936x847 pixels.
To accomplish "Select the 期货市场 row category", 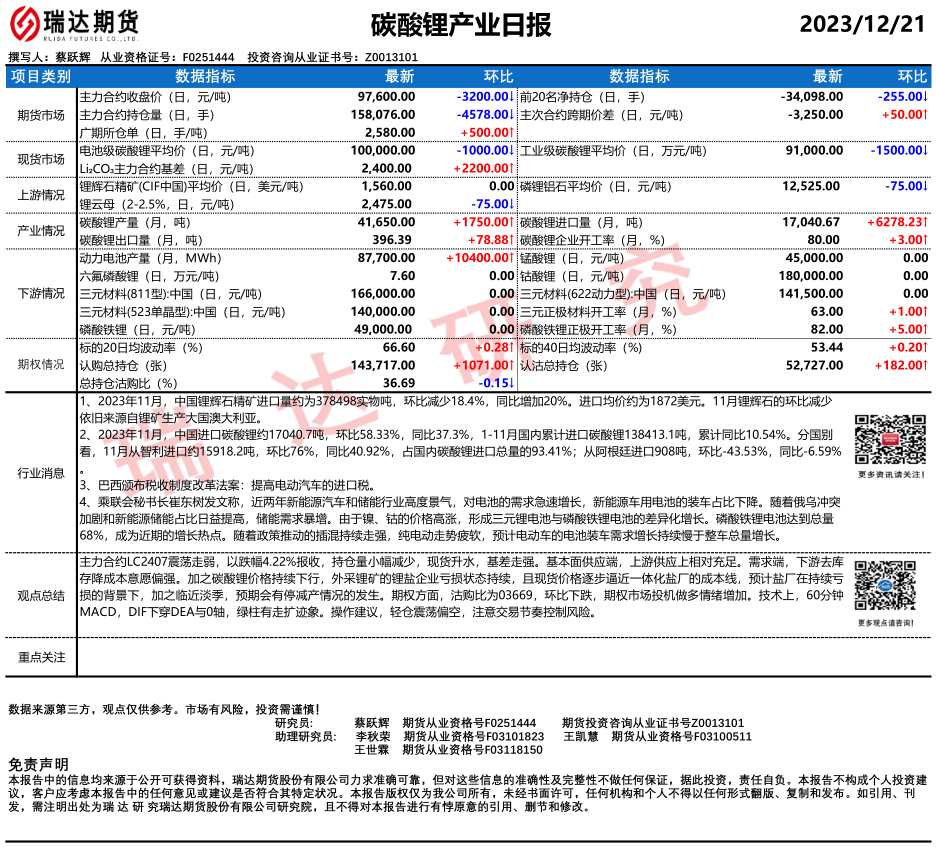I will tap(41, 114).
